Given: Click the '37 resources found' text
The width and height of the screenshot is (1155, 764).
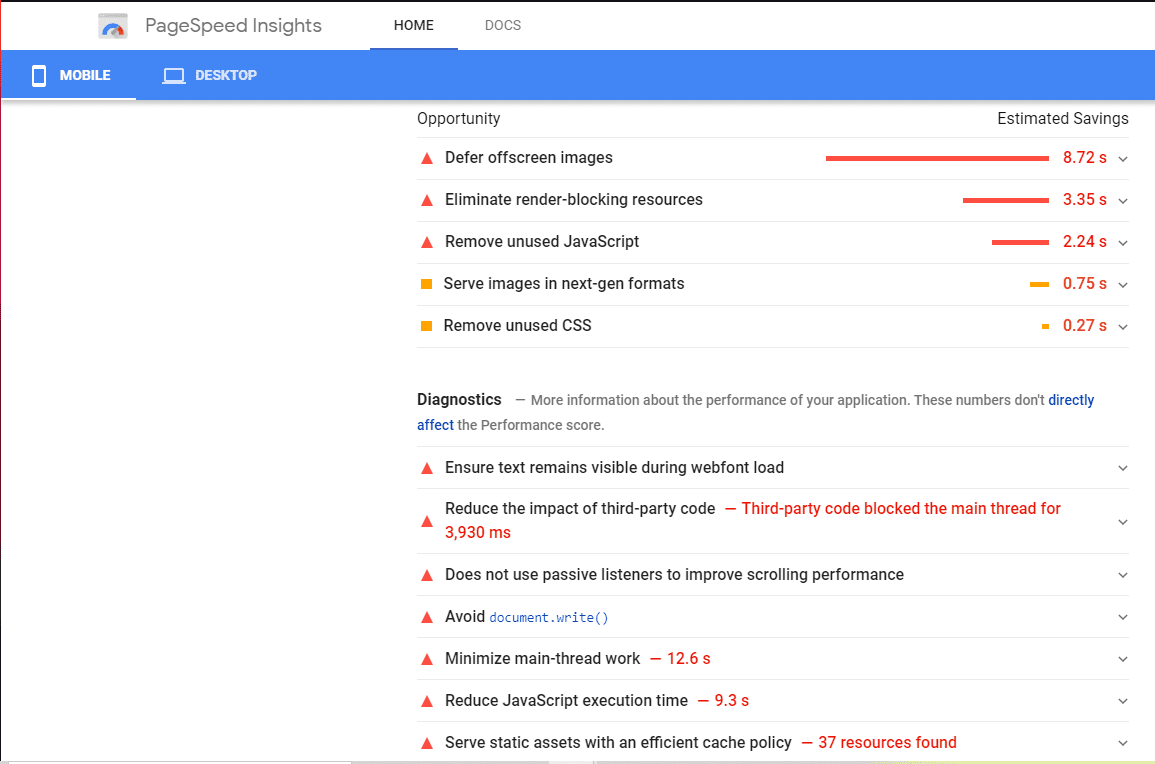Looking at the screenshot, I should [887, 743].
